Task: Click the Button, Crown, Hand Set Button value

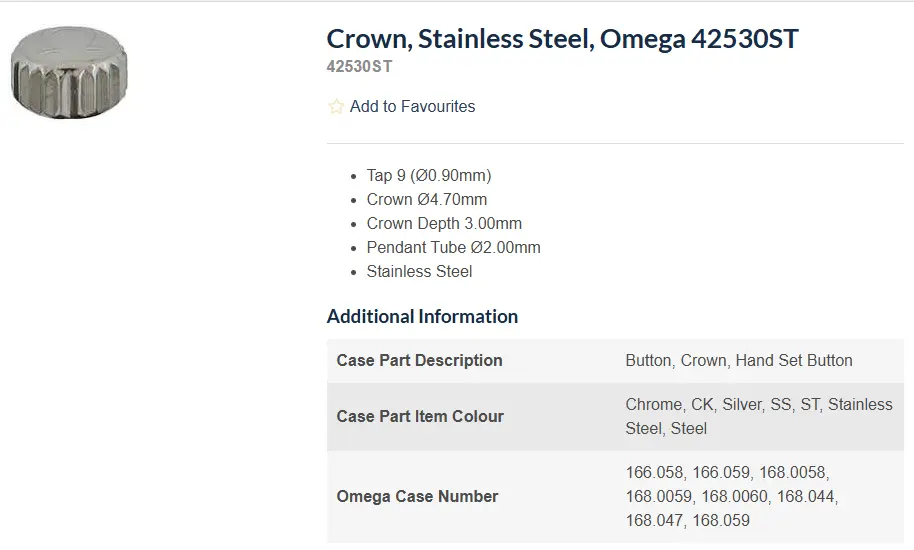Action: (739, 360)
